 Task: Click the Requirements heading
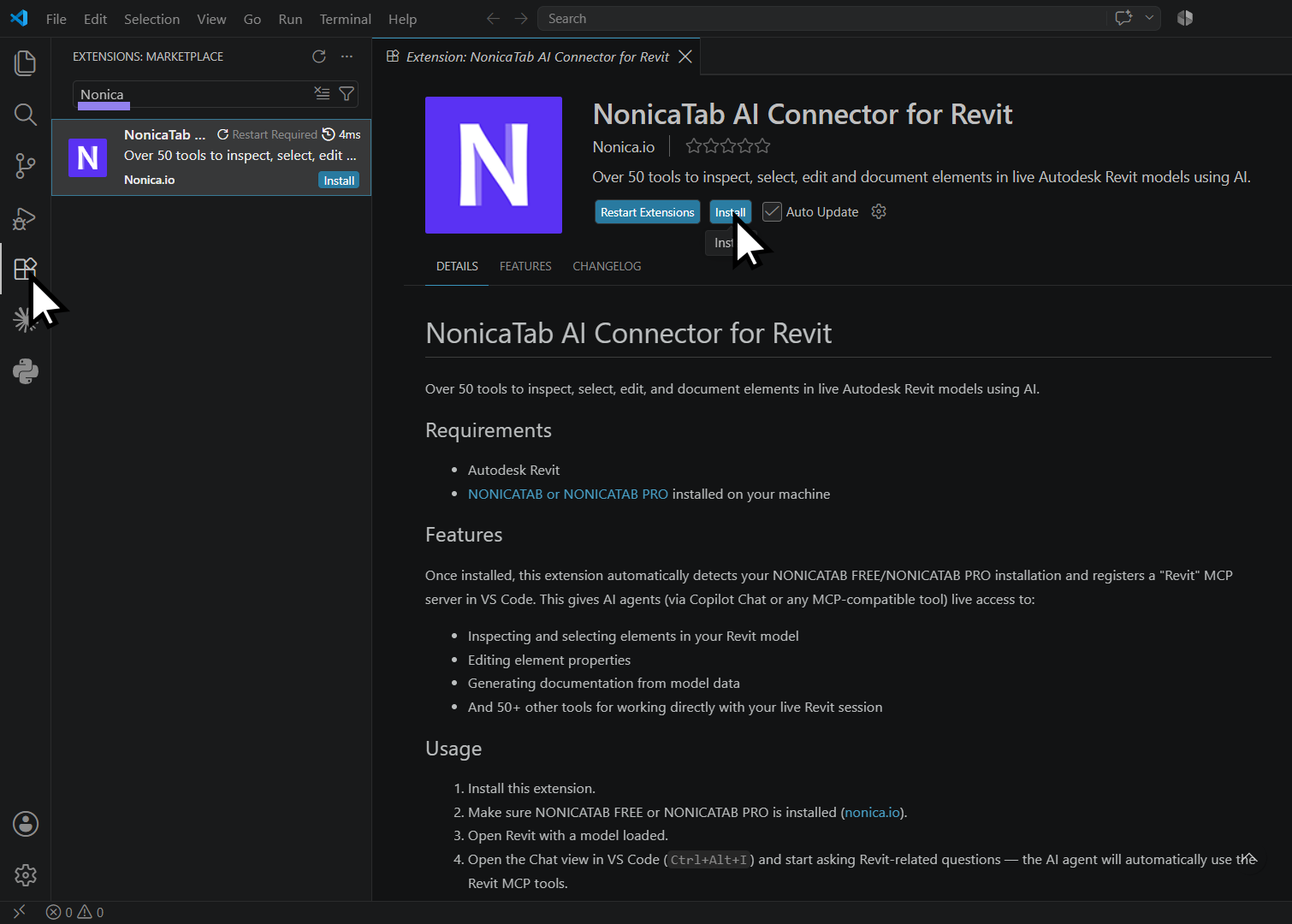pyautogui.click(x=489, y=430)
